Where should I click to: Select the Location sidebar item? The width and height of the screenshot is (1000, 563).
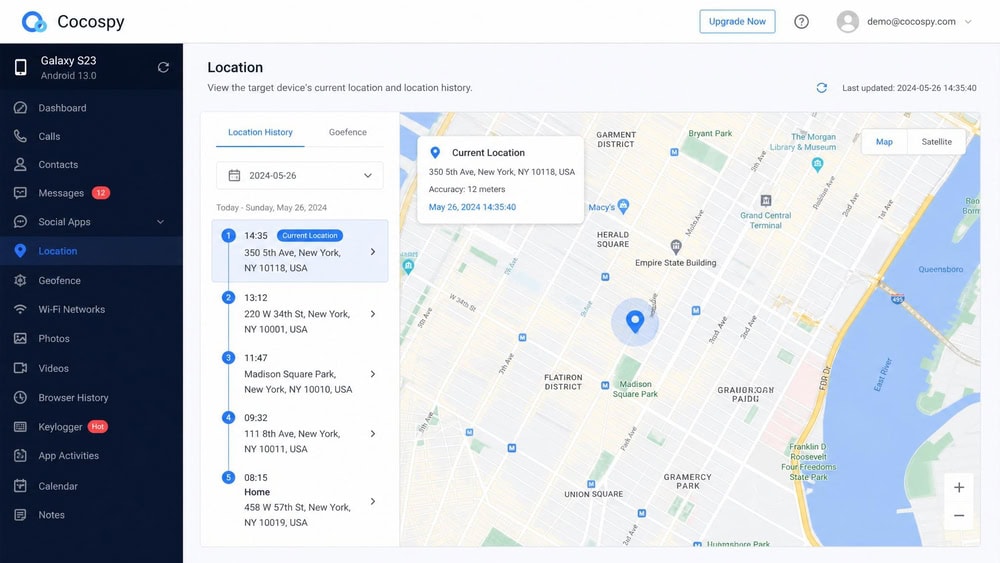(91, 251)
